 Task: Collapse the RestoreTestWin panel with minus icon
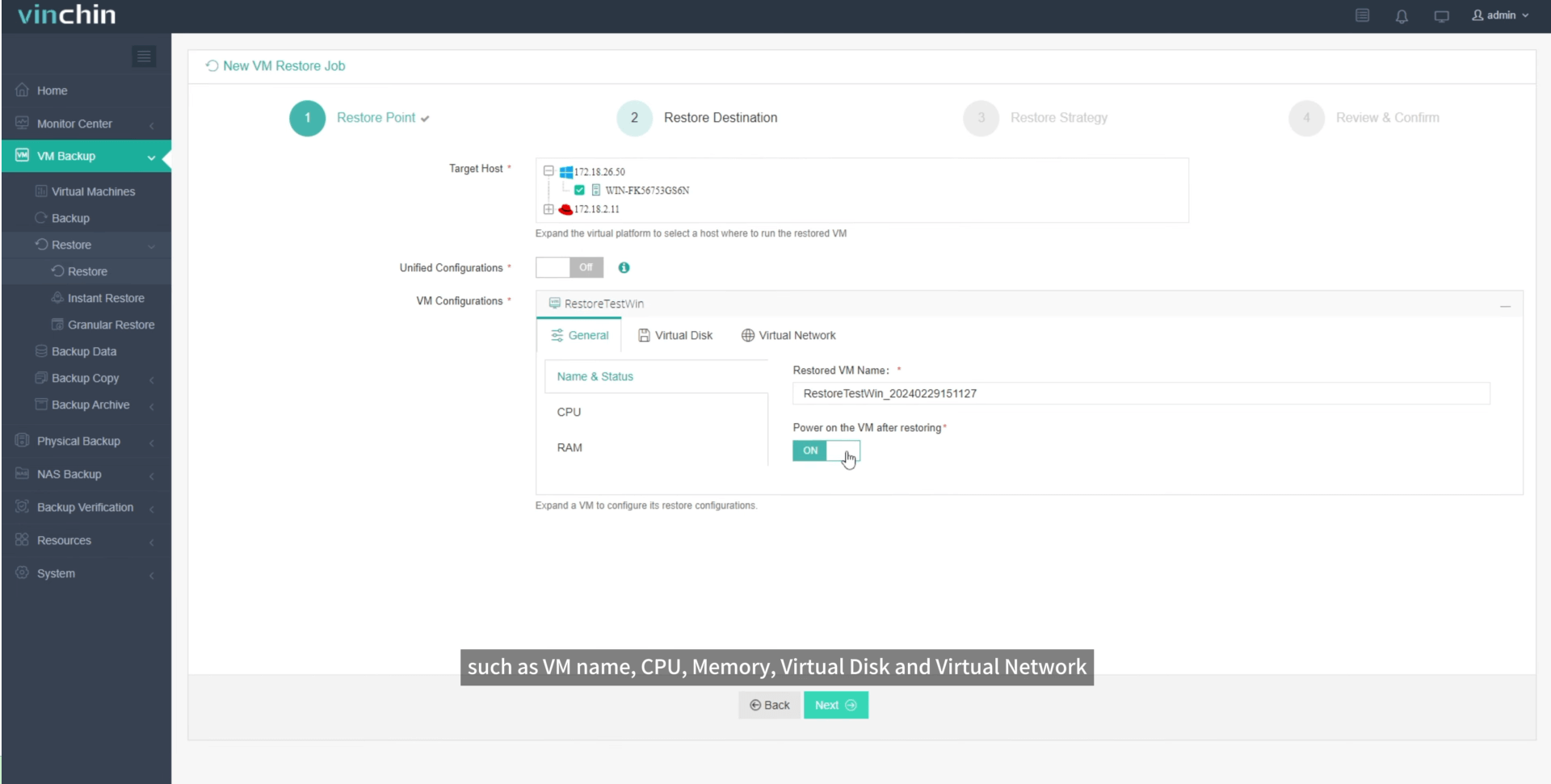(1505, 306)
